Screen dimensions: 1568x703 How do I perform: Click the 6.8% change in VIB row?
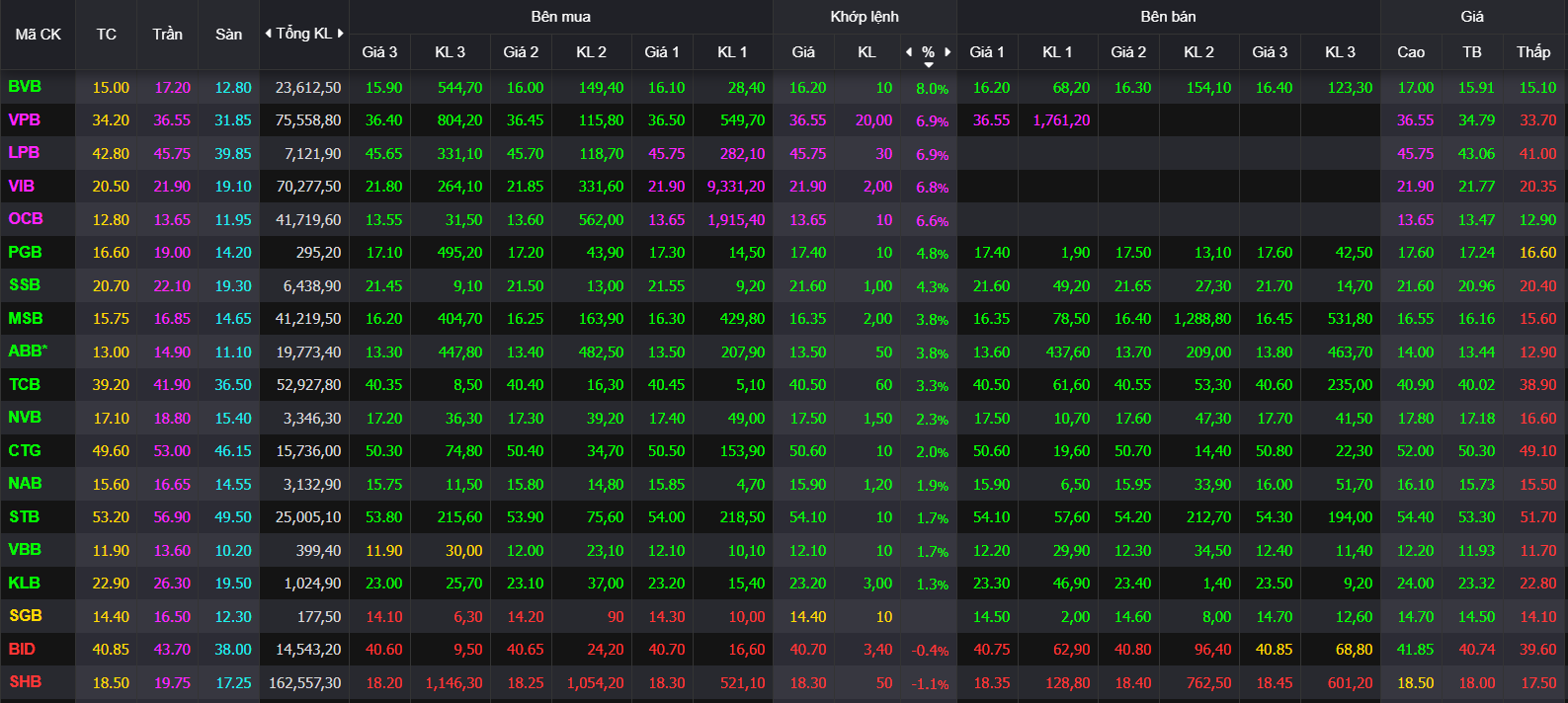pos(932,188)
